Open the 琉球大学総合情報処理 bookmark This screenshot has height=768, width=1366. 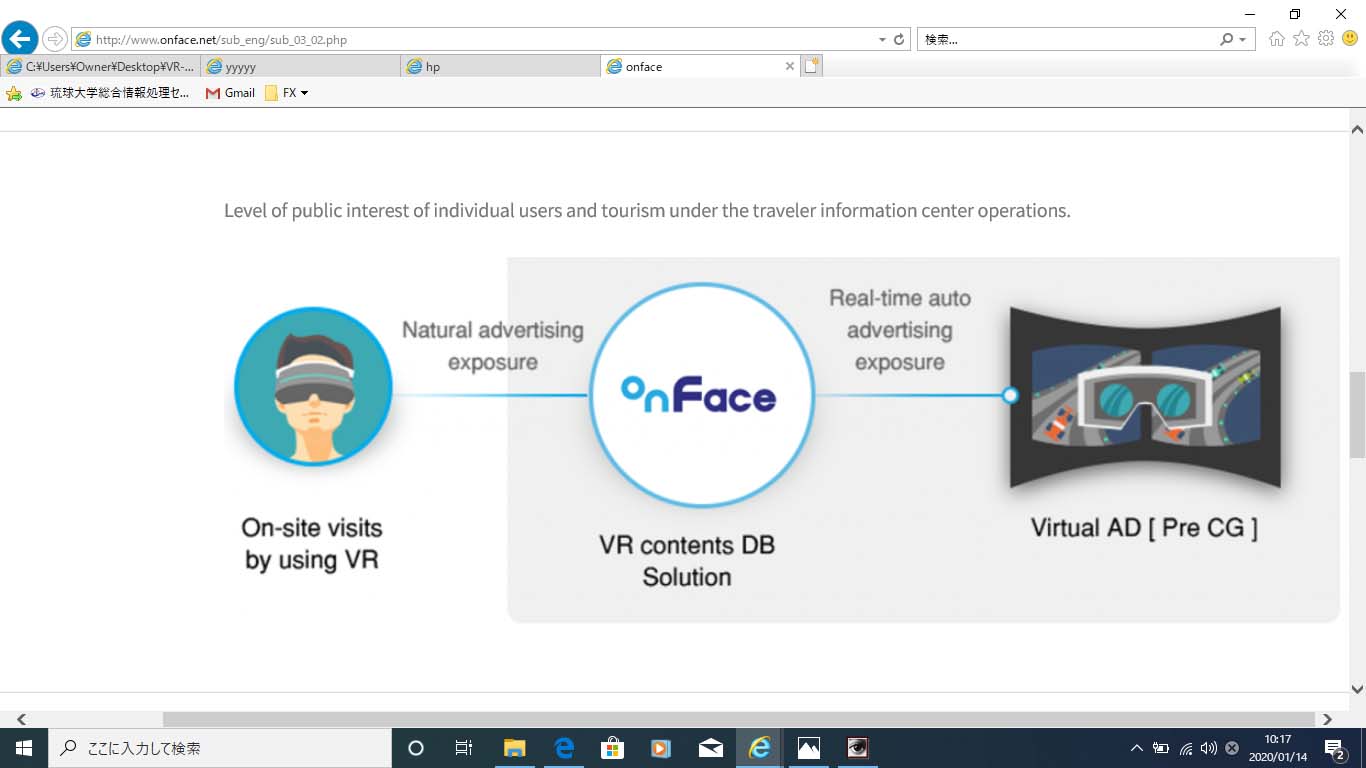pos(110,93)
